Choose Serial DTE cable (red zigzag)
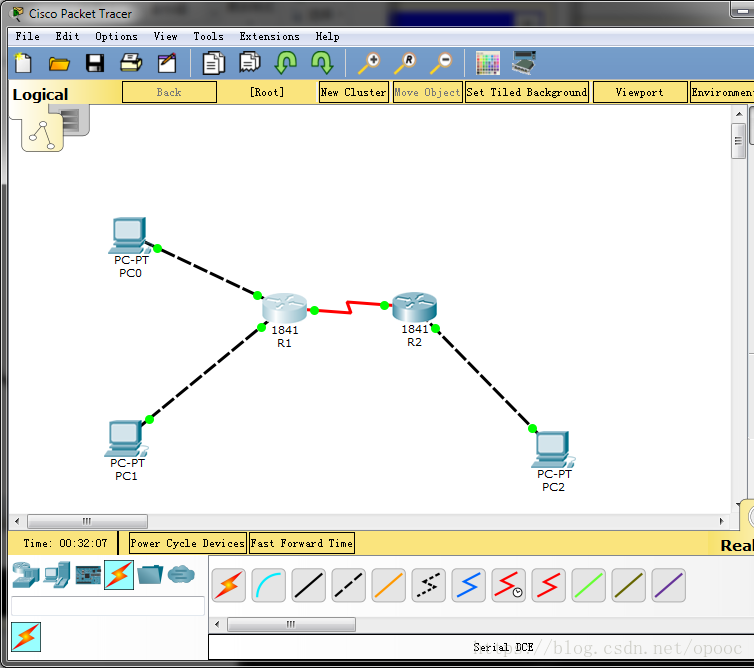This screenshot has height=668, width=754. (549, 585)
